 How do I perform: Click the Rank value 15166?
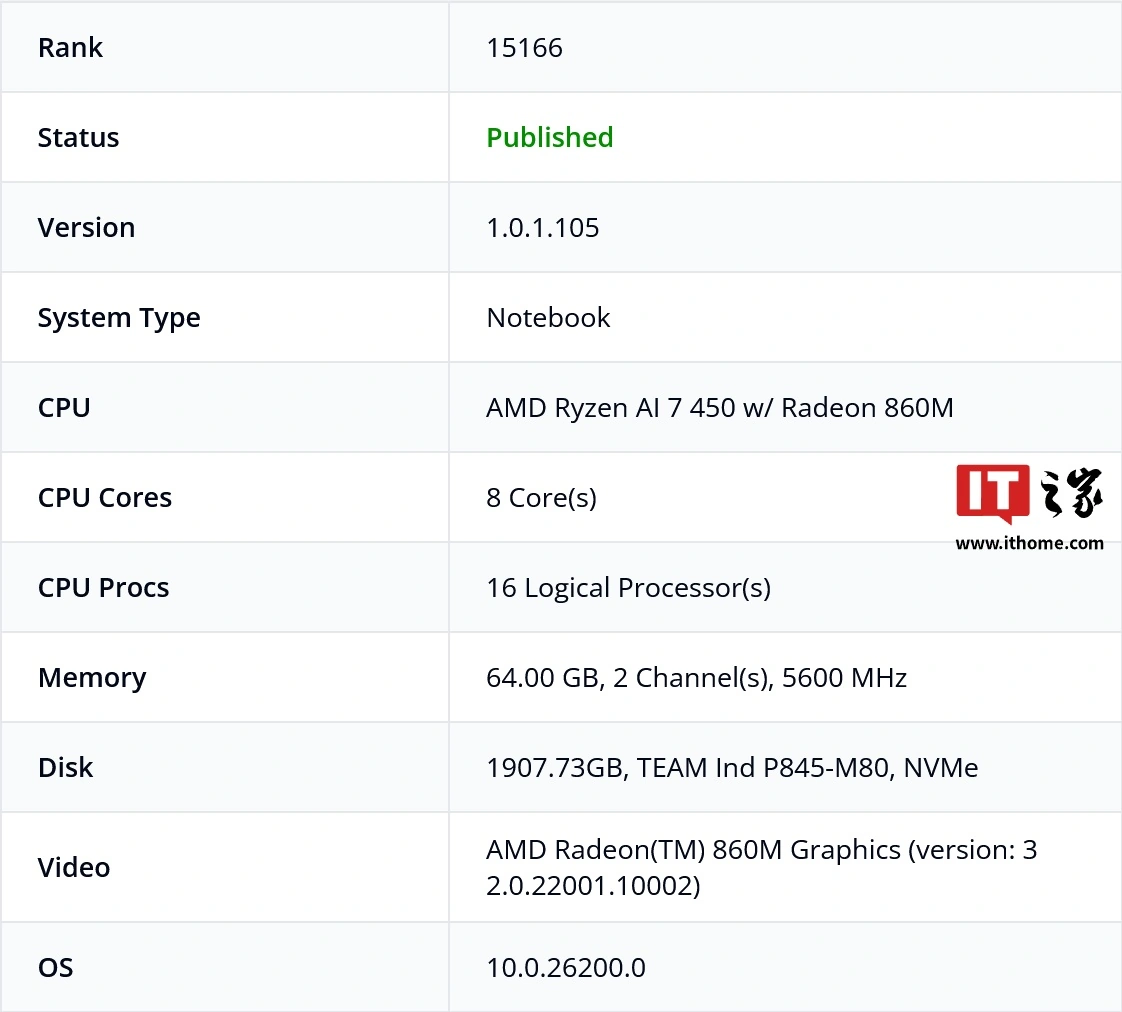tap(525, 48)
